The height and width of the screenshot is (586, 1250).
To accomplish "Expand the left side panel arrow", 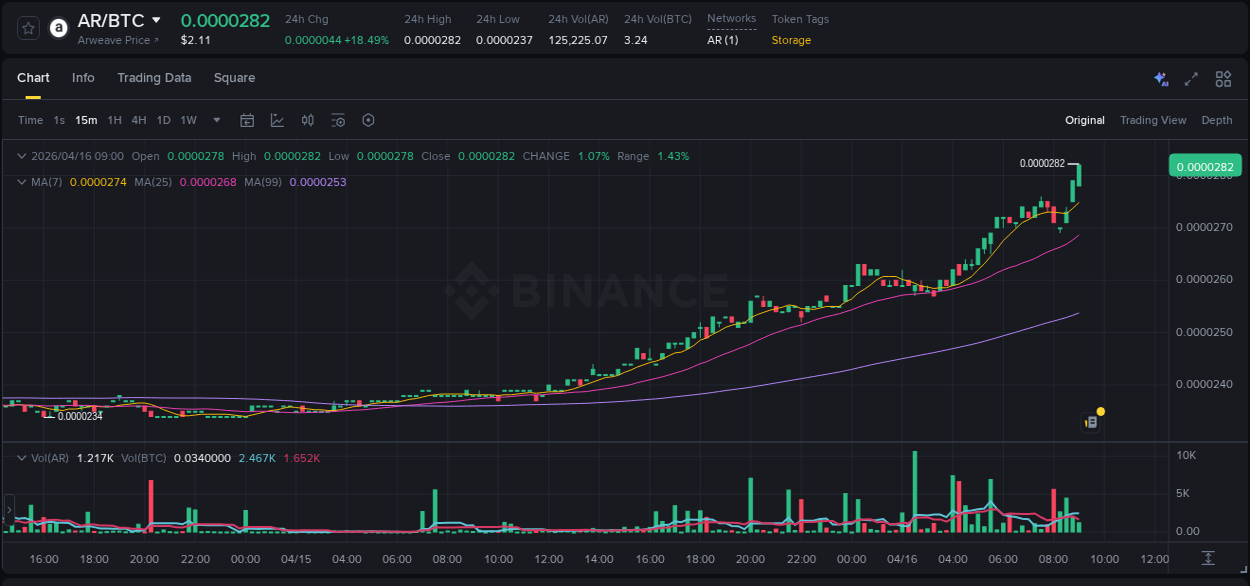I will click(9, 509).
